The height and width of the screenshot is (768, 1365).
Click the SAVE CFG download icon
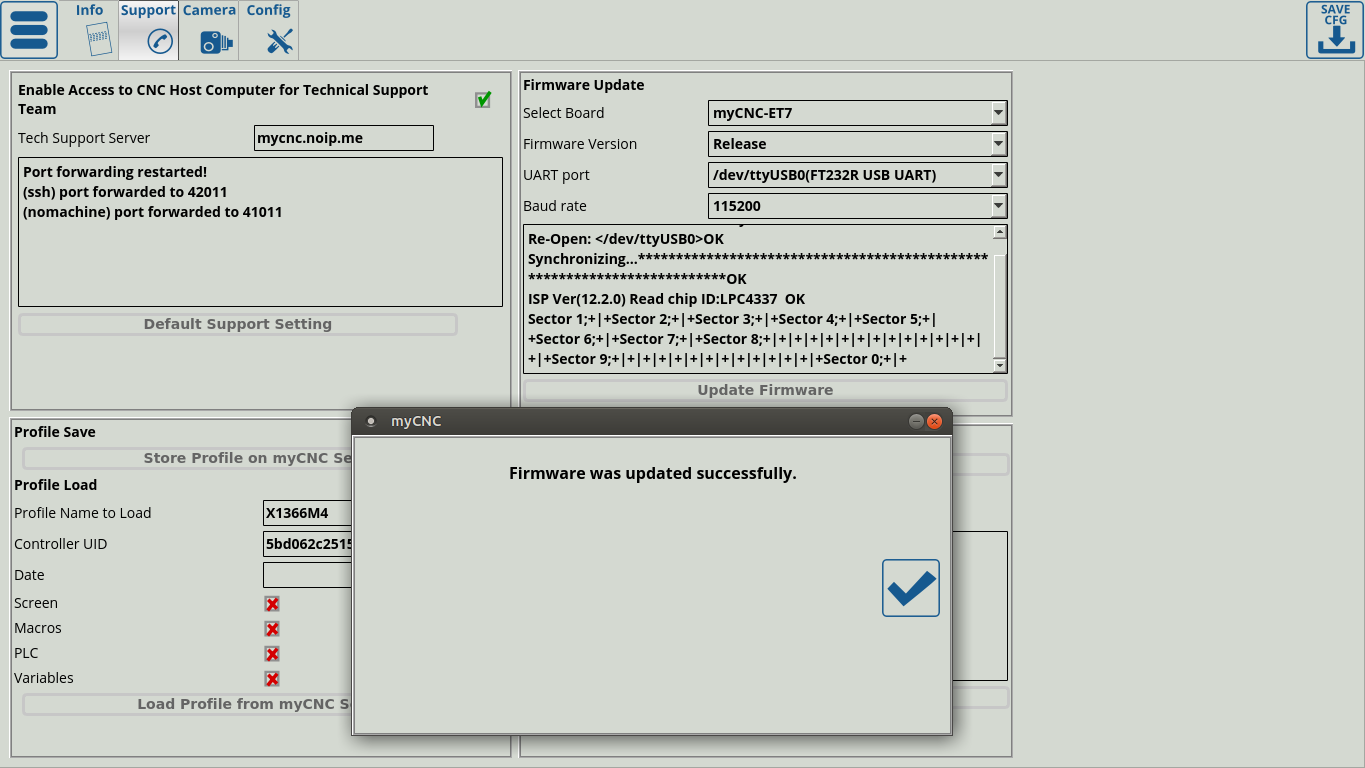click(1334, 30)
